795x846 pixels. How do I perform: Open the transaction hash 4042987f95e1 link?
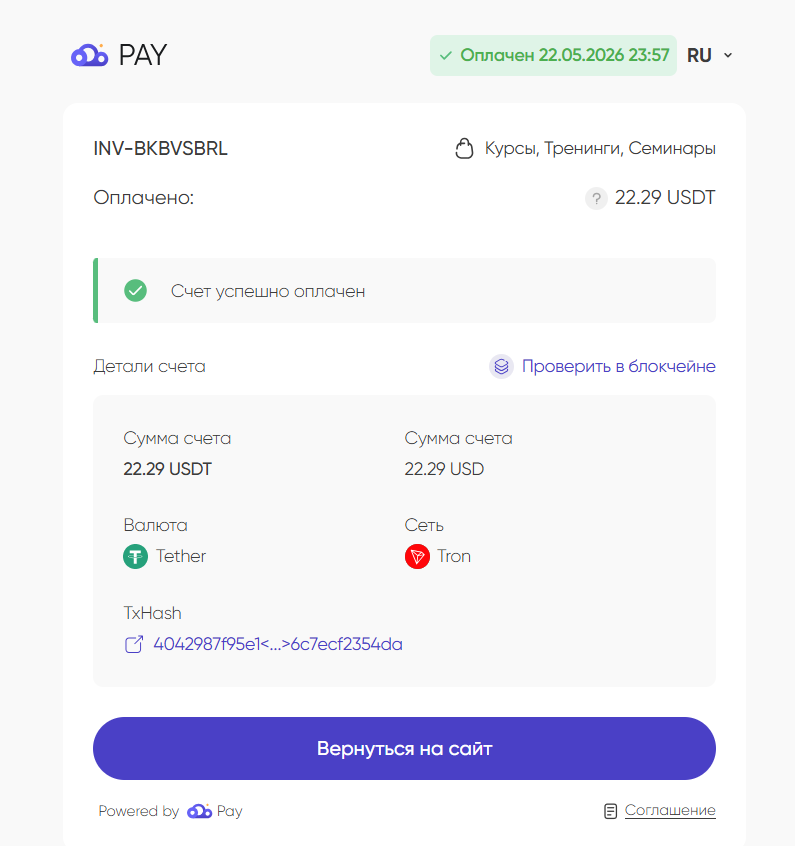point(277,644)
